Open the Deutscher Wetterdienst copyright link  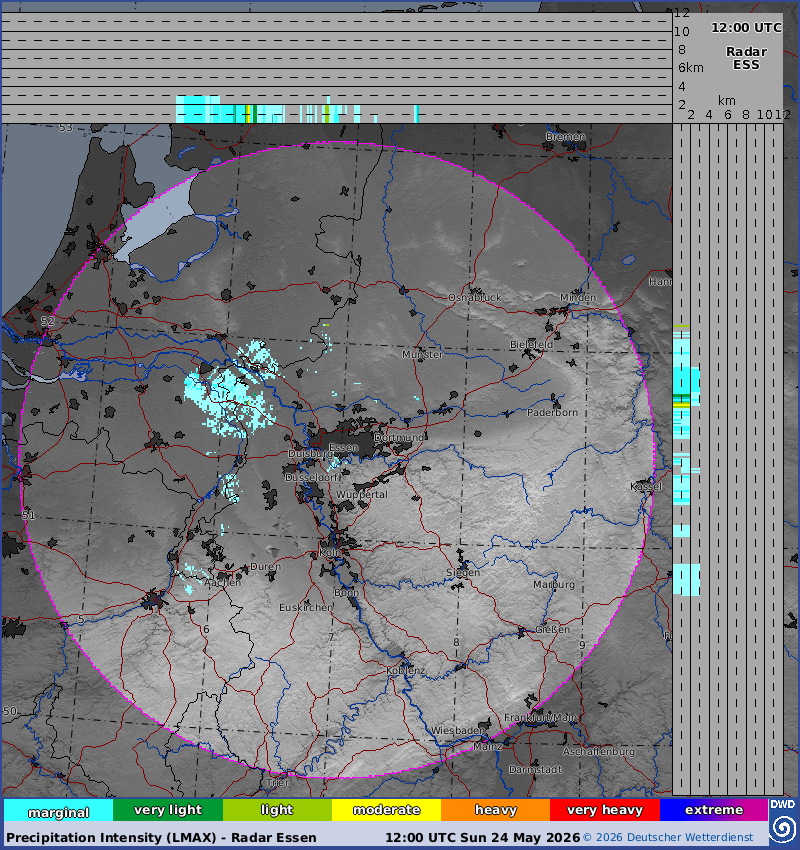tap(668, 838)
